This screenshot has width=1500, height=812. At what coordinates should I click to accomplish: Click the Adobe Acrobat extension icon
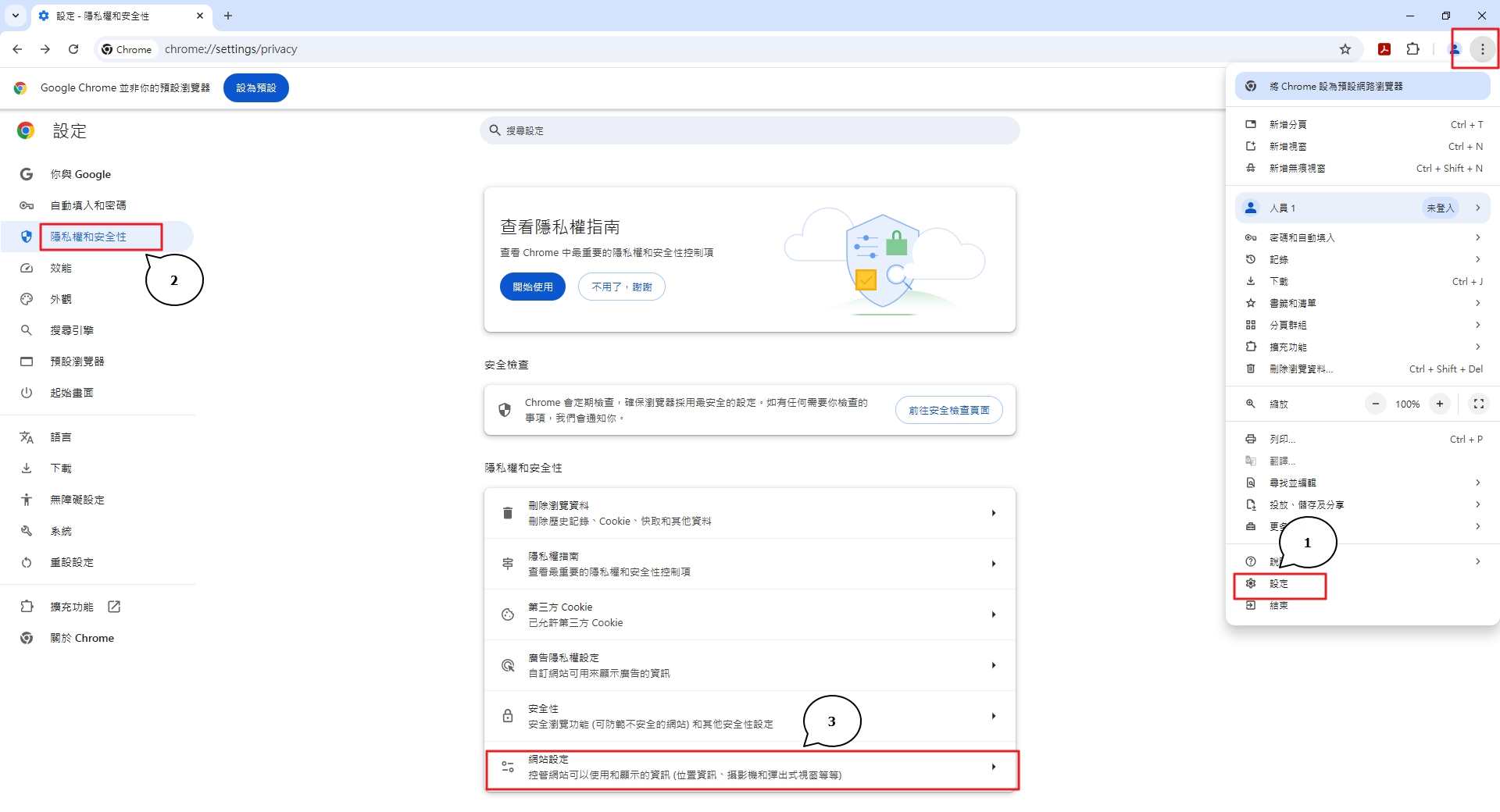coord(1384,49)
